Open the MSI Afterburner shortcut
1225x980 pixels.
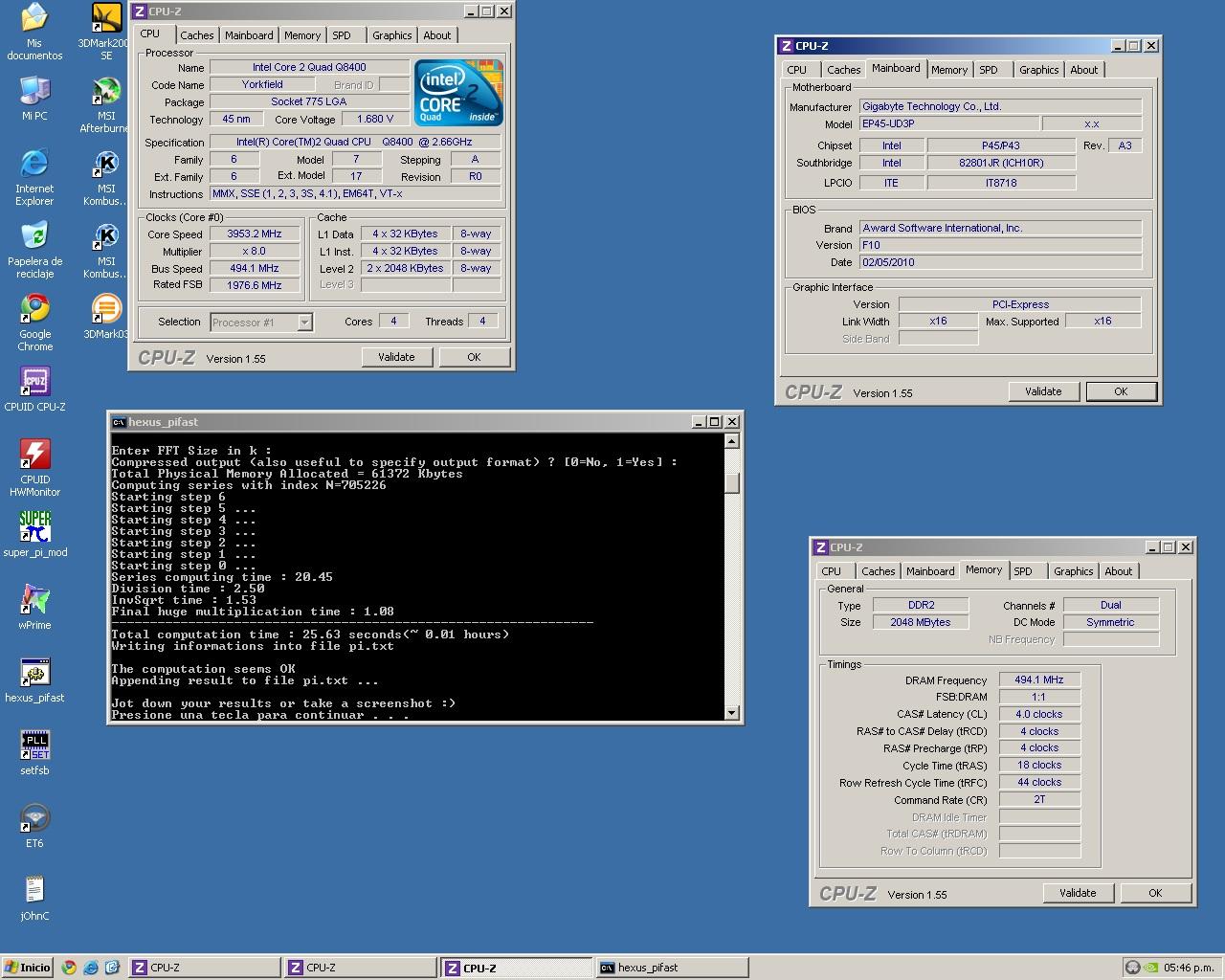(105, 104)
